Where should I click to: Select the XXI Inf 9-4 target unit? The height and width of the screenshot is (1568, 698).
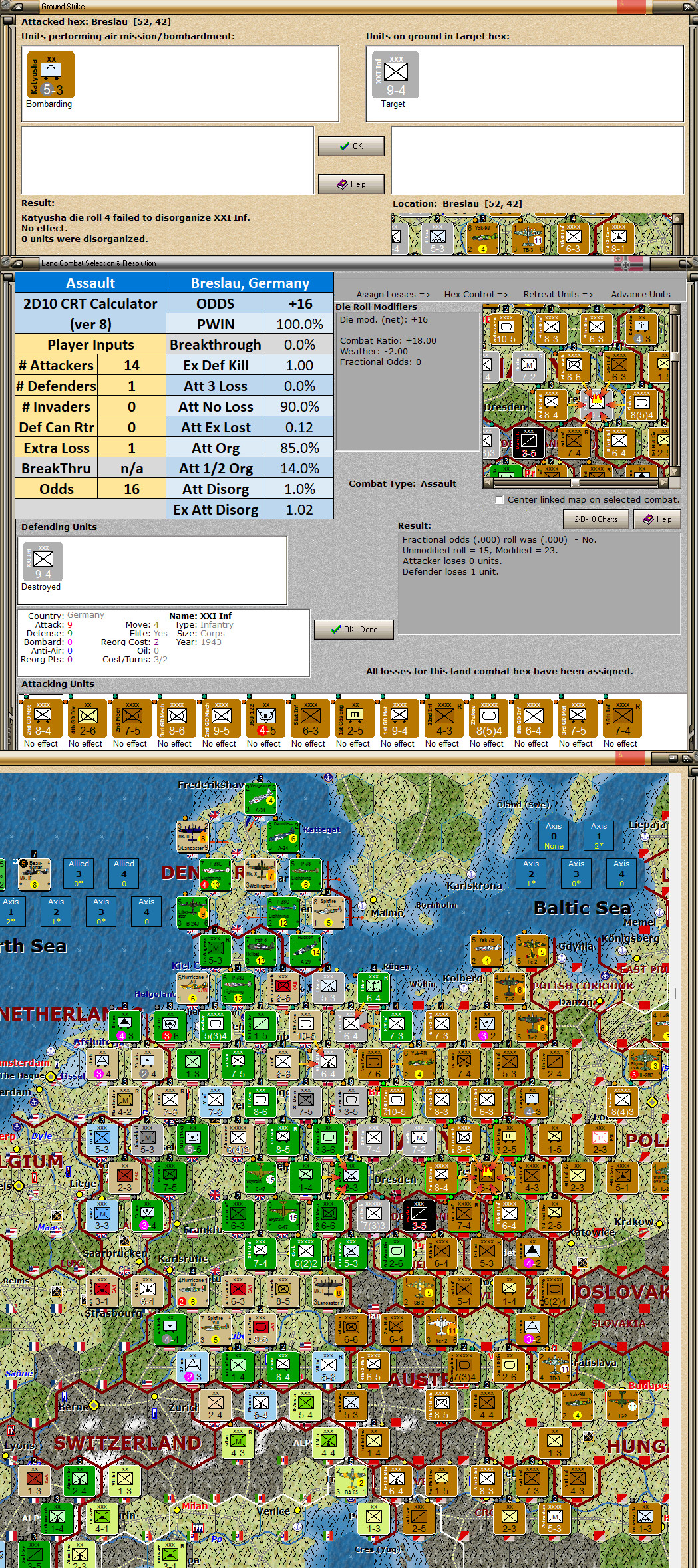[x=395, y=75]
